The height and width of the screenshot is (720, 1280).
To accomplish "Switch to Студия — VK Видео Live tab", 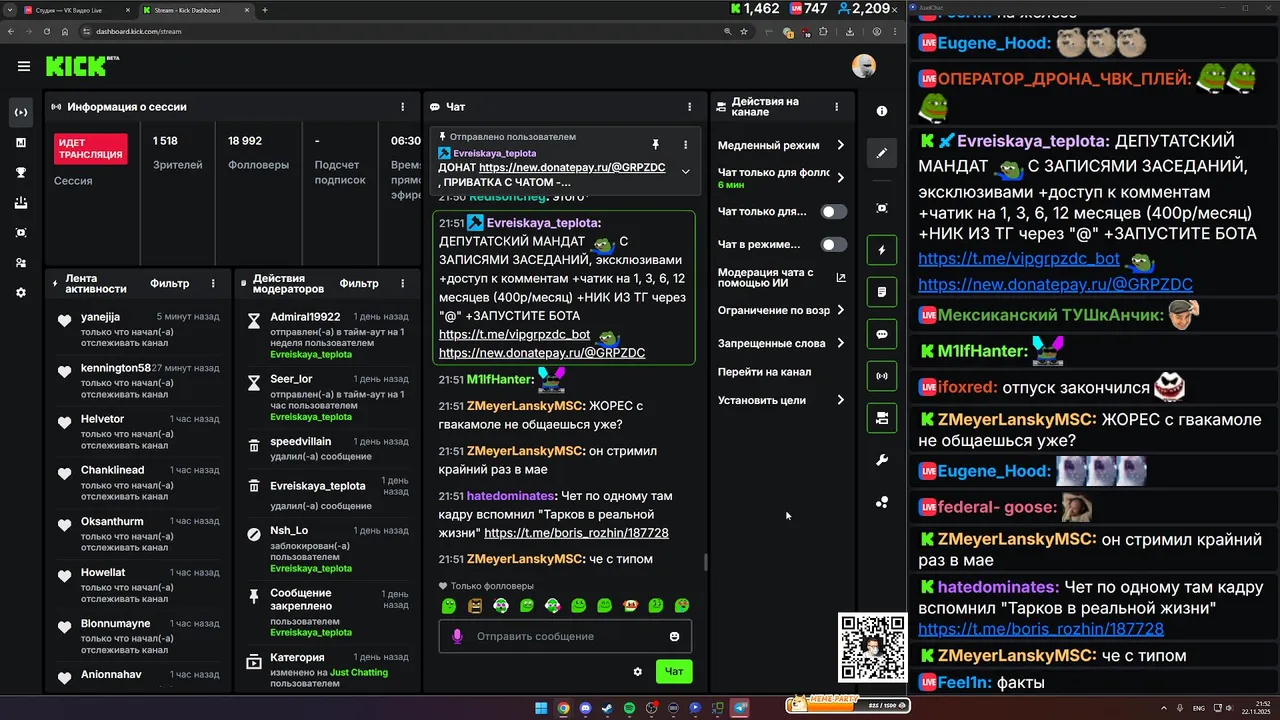I will [x=77, y=10].
